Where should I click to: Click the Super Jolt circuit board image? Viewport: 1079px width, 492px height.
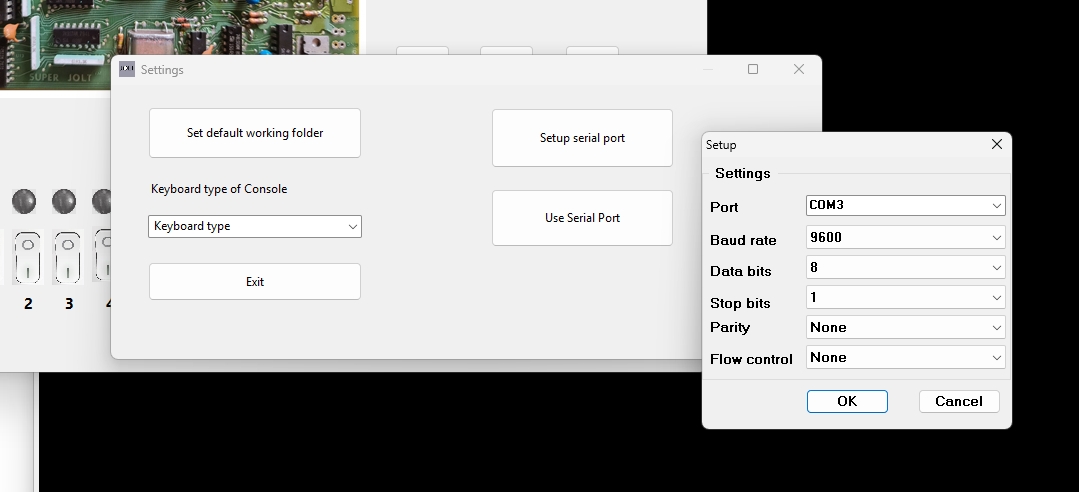(180, 40)
